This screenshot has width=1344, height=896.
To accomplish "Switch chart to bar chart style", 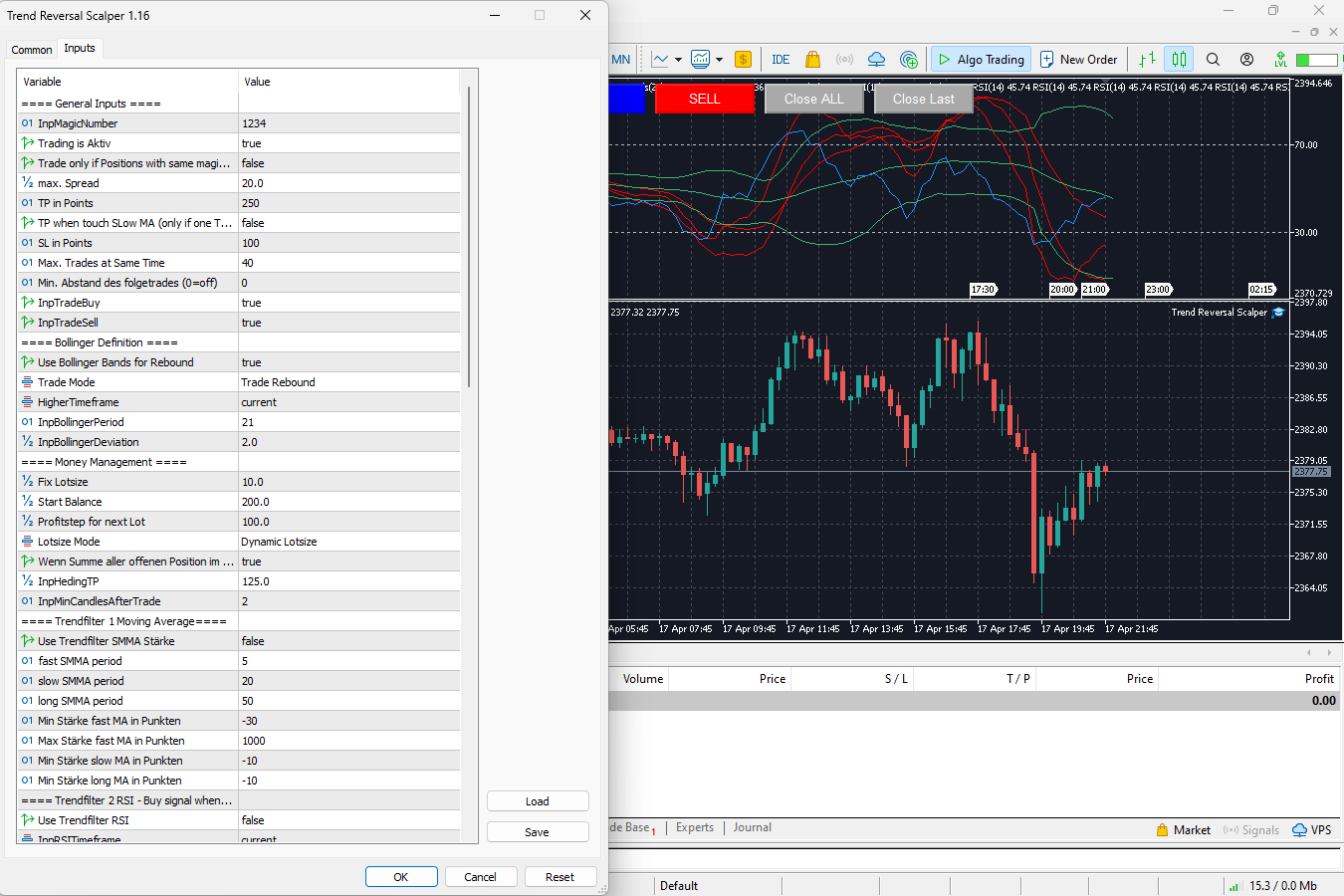I will pyautogui.click(x=1147, y=60).
